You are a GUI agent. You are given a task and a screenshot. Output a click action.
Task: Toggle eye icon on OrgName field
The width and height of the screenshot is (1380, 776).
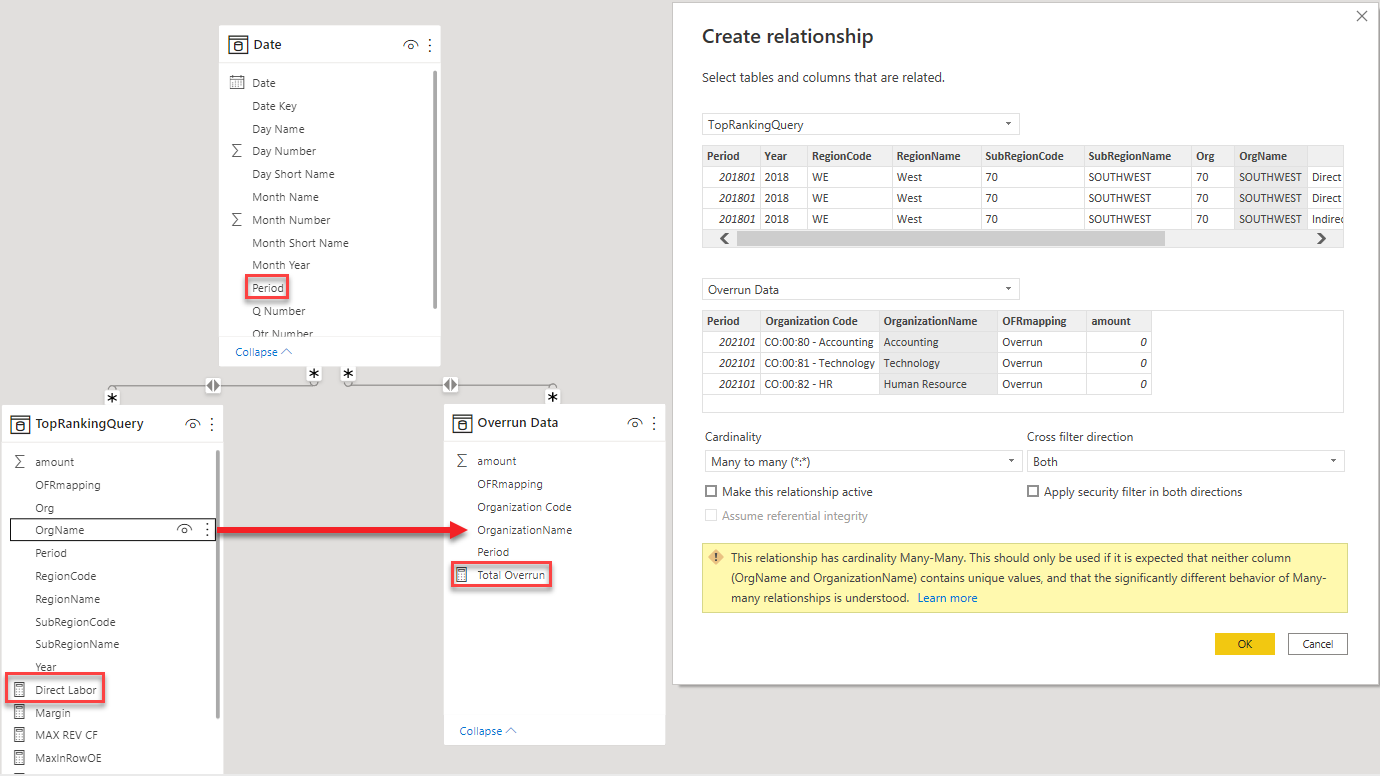(x=184, y=530)
